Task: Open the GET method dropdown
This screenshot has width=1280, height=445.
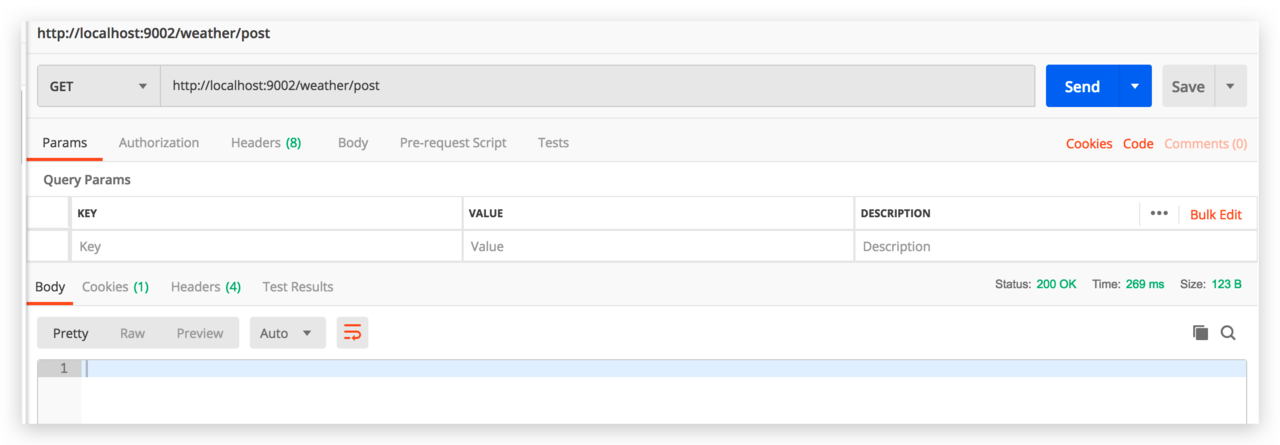Action: [99, 86]
